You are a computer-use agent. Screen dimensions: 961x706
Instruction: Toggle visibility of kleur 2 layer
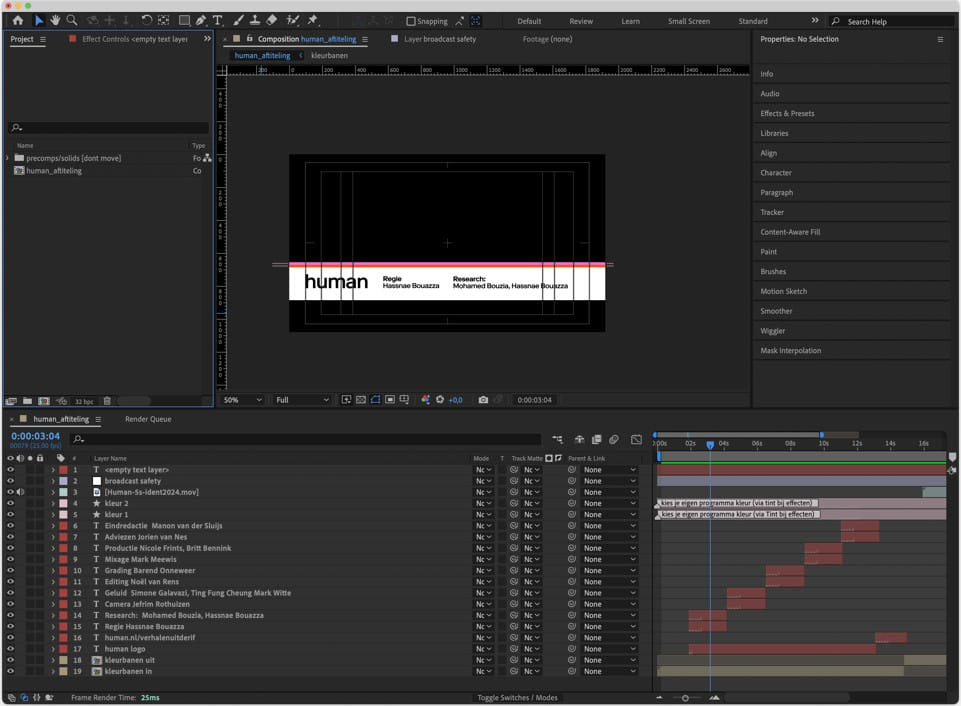click(x=11, y=503)
